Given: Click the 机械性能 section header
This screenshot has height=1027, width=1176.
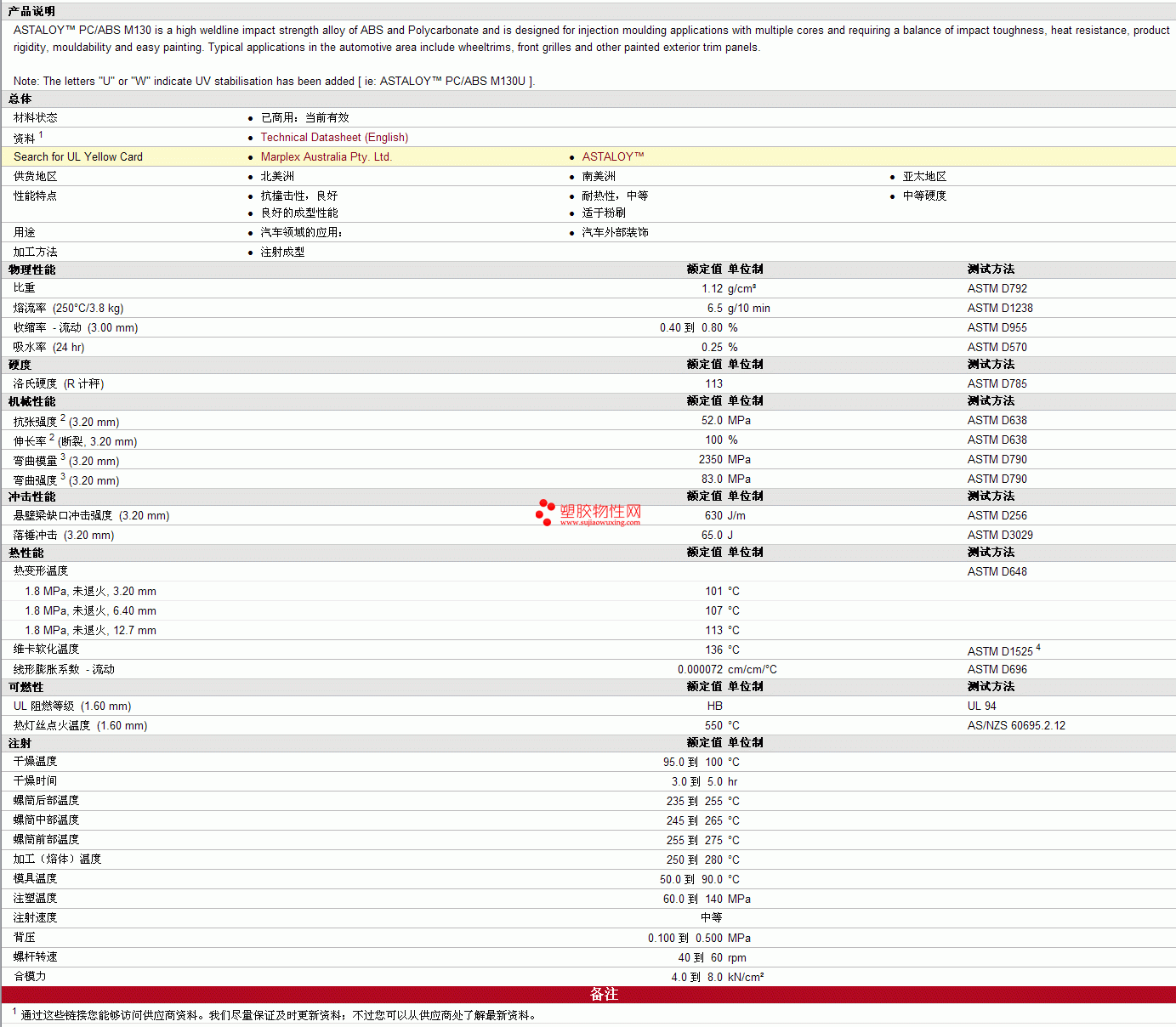Looking at the screenshot, I should 32,401.
